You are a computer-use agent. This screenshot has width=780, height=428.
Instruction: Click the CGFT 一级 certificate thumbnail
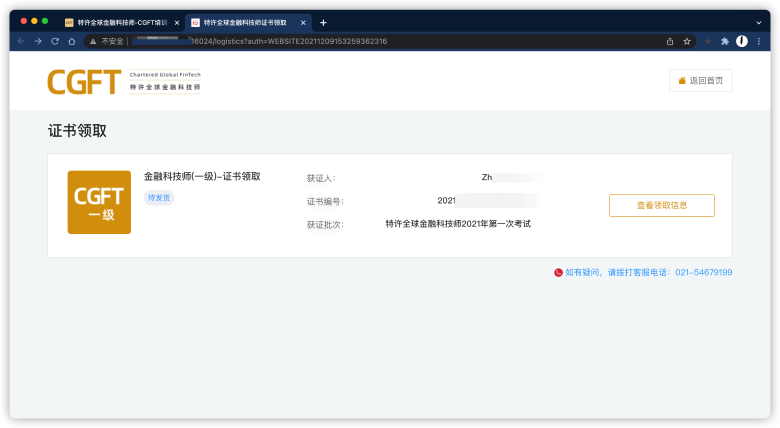pyautogui.click(x=99, y=202)
